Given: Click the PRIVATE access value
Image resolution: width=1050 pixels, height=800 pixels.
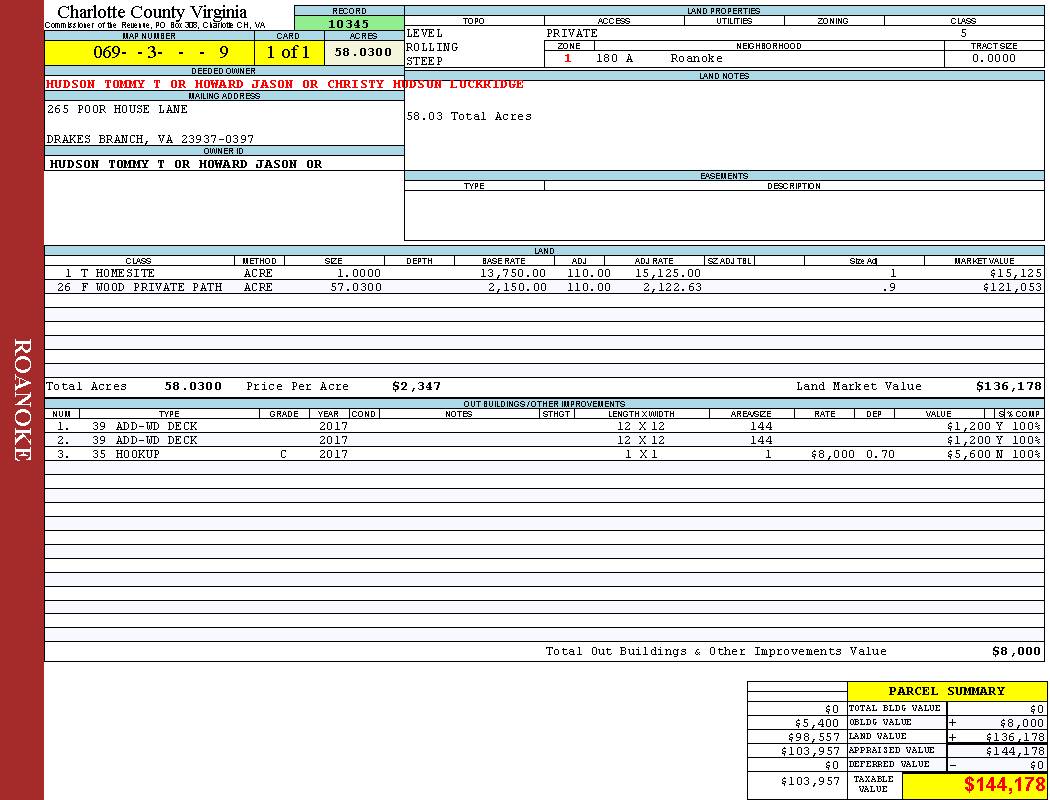Looking at the screenshot, I should (572, 33).
